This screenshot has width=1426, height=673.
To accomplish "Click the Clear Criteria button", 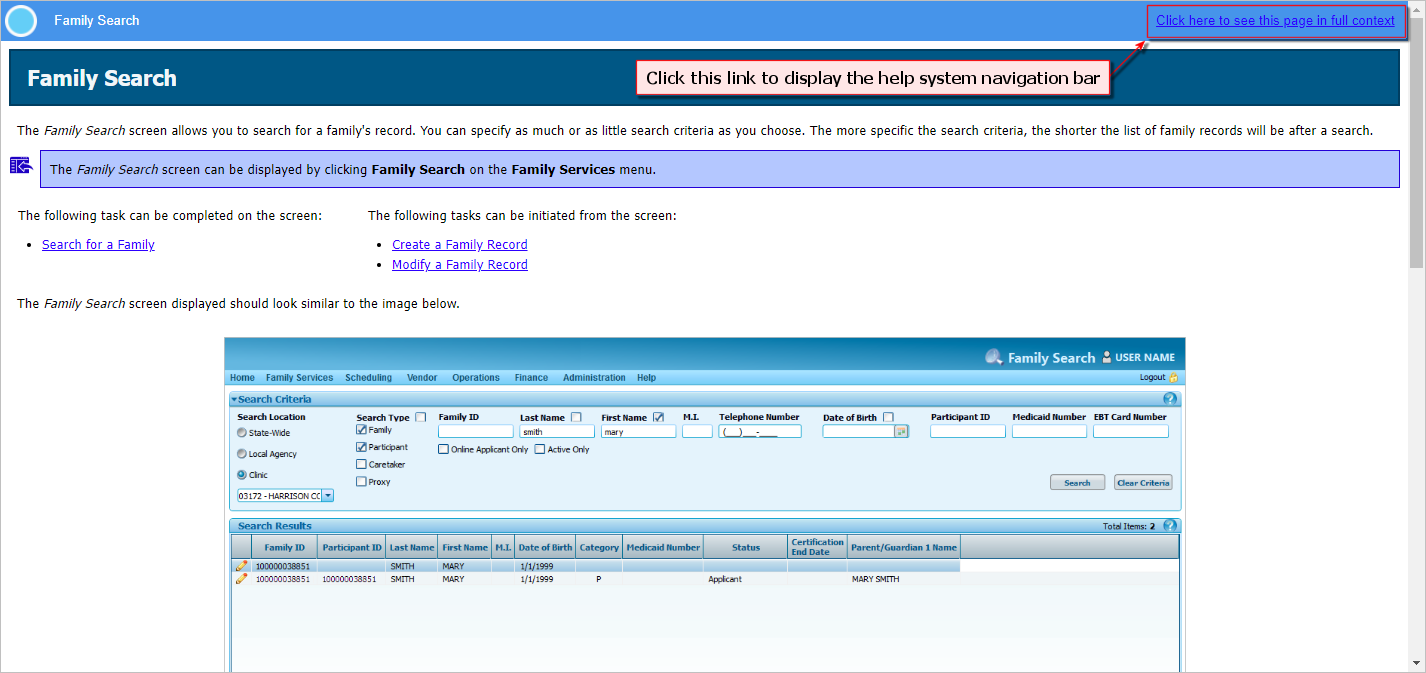I will tap(1143, 482).
